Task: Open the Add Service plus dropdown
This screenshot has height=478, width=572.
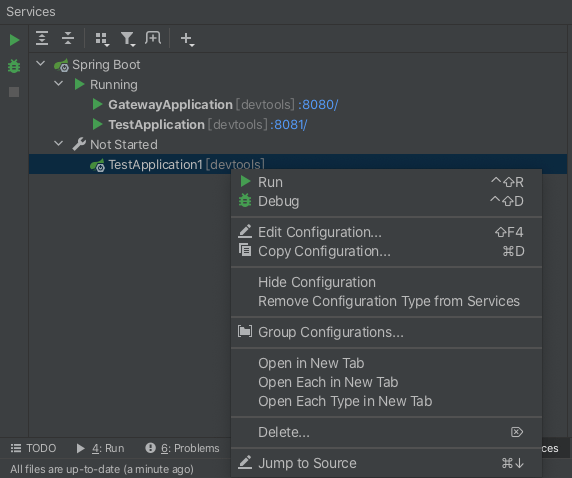Action: point(188,39)
